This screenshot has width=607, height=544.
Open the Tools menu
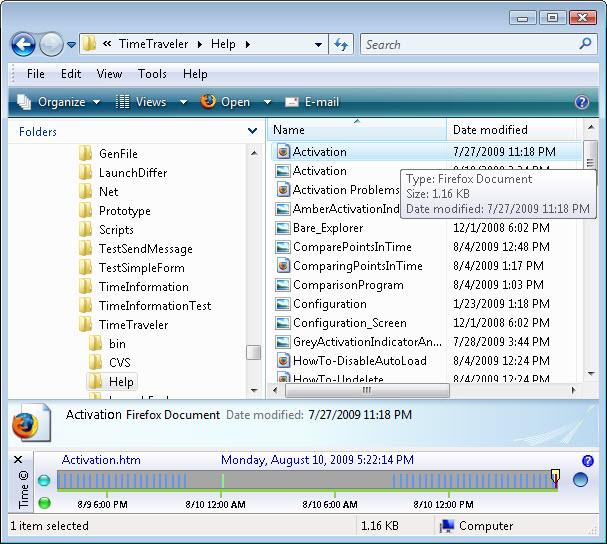[152, 74]
